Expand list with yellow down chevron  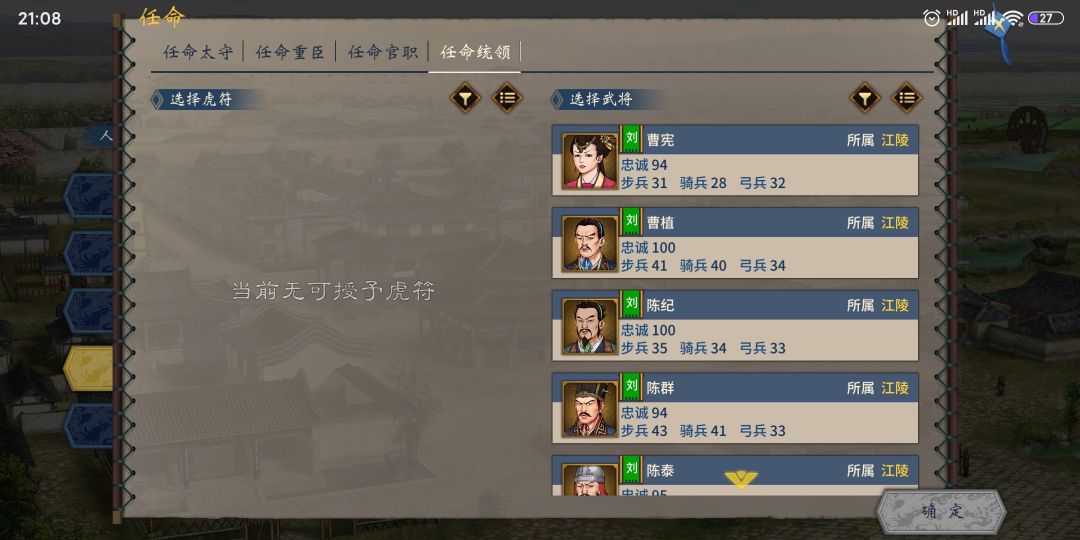741,479
